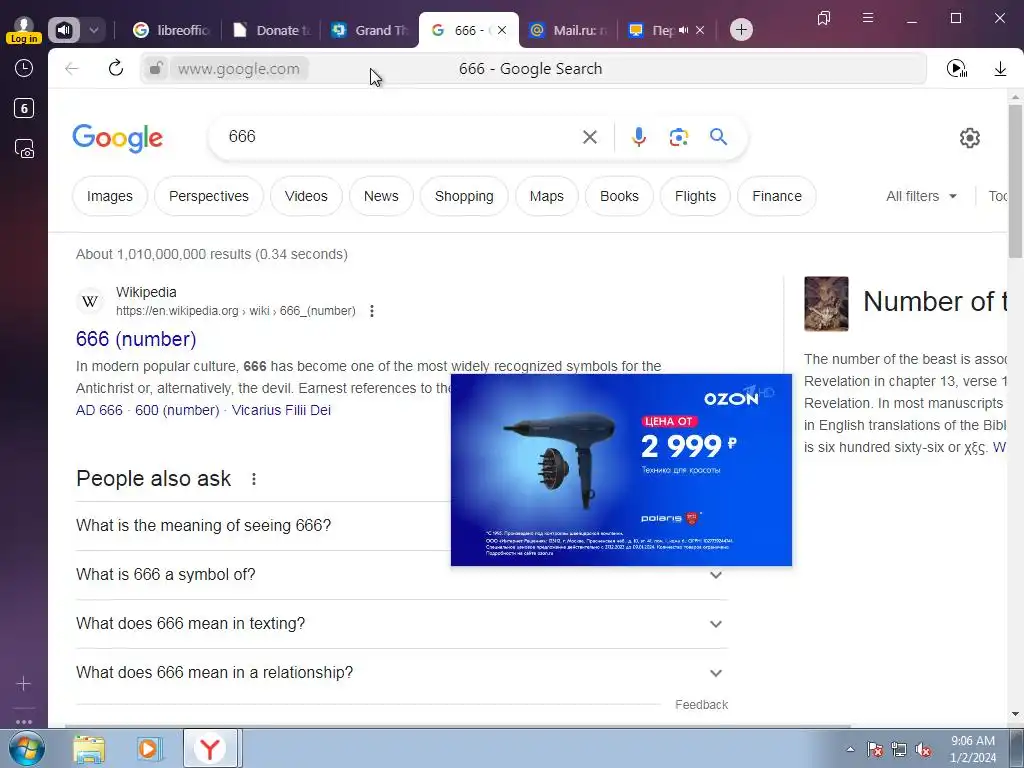Open the All filters dropdown
The image size is (1024, 768).
(x=921, y=196)
